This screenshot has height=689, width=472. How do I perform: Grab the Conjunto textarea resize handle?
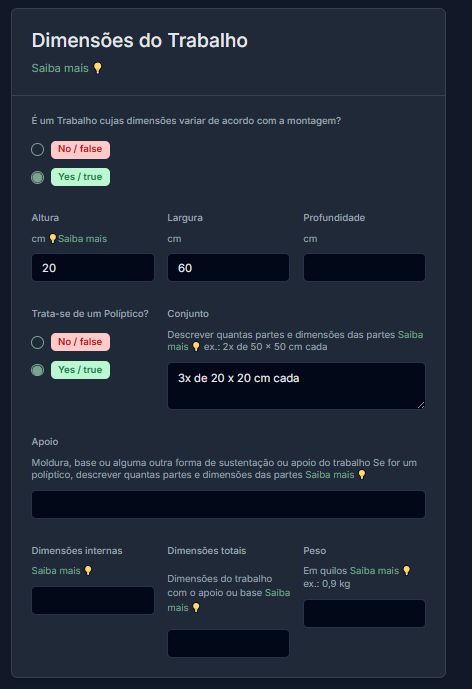coord(421,405)
